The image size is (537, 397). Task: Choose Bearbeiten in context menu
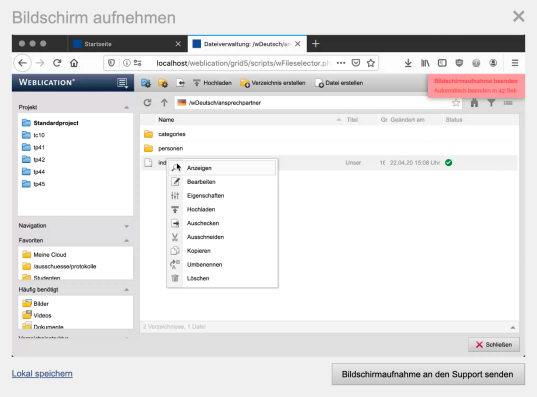222,182
